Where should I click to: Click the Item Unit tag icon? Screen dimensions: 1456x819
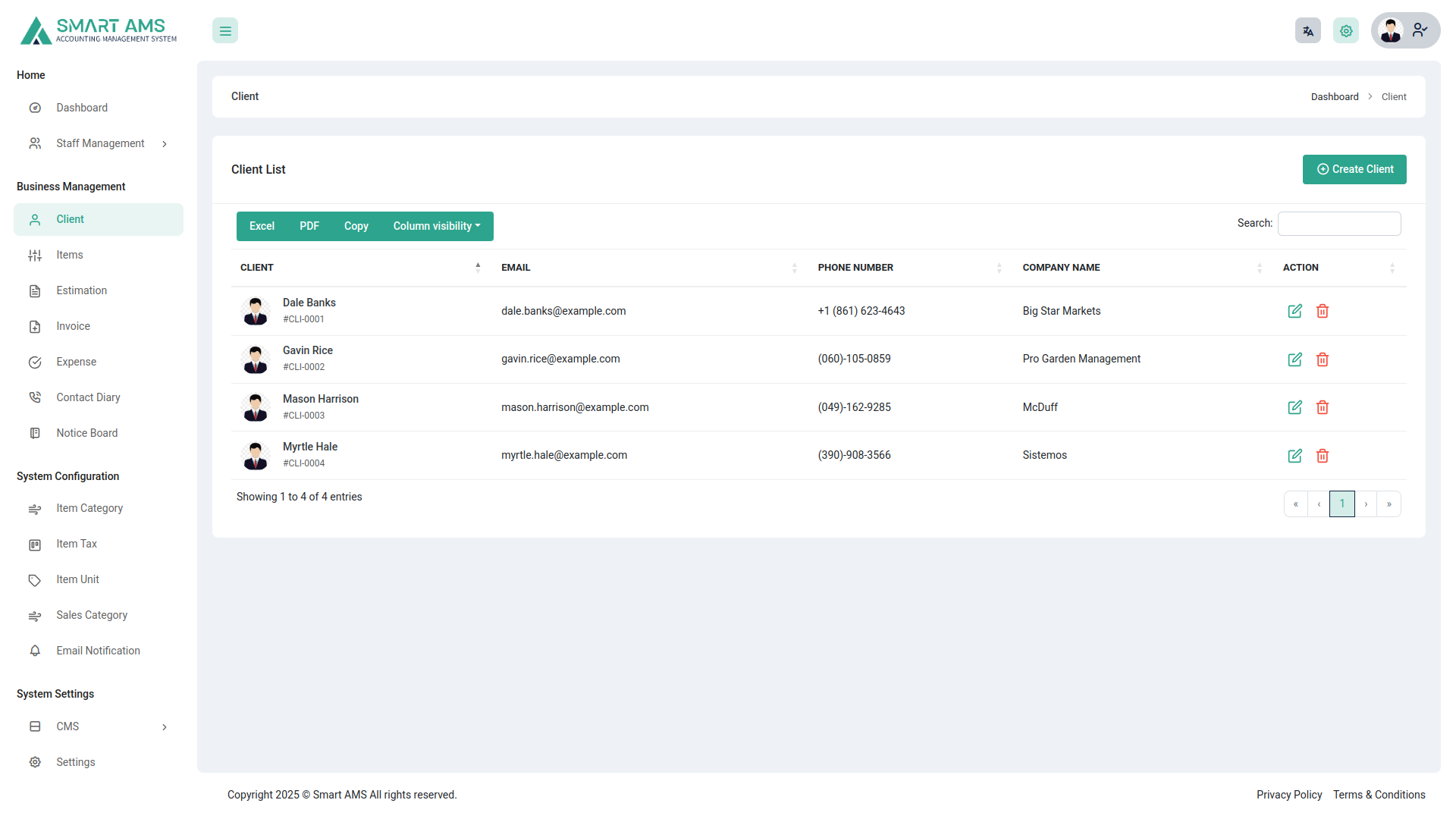coord(35,579)
